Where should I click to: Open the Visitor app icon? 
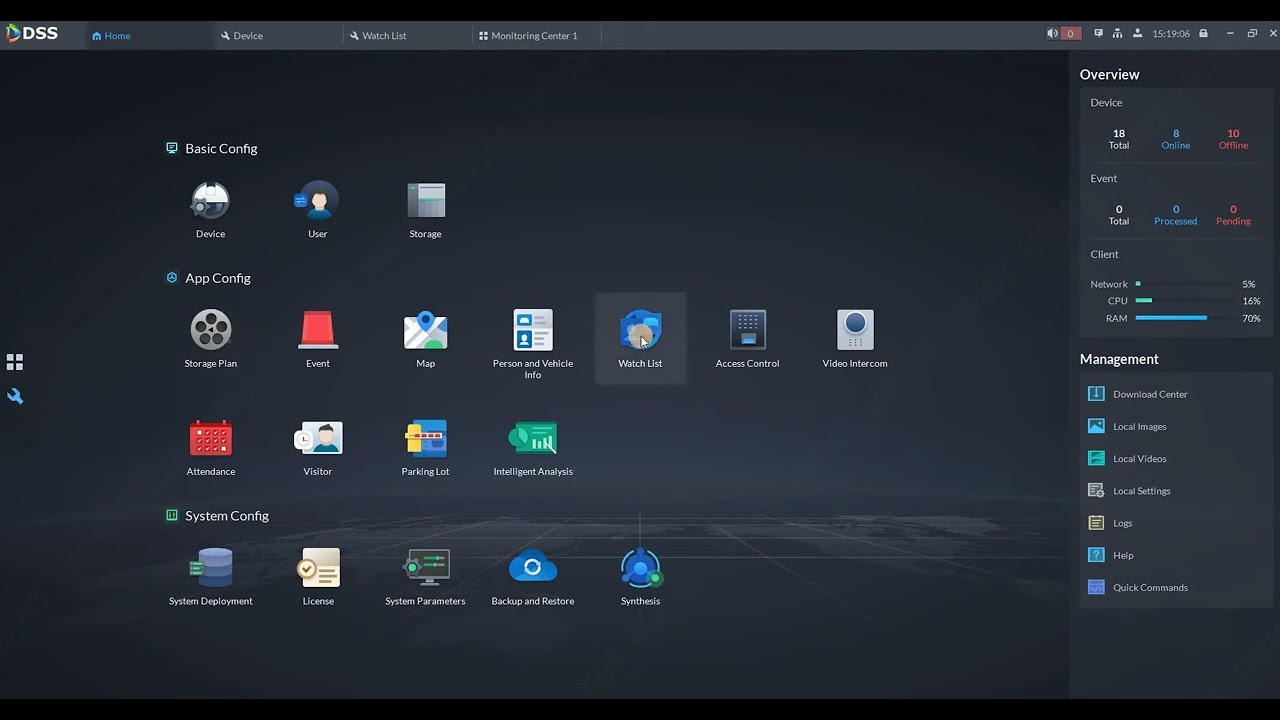[318, 438]
